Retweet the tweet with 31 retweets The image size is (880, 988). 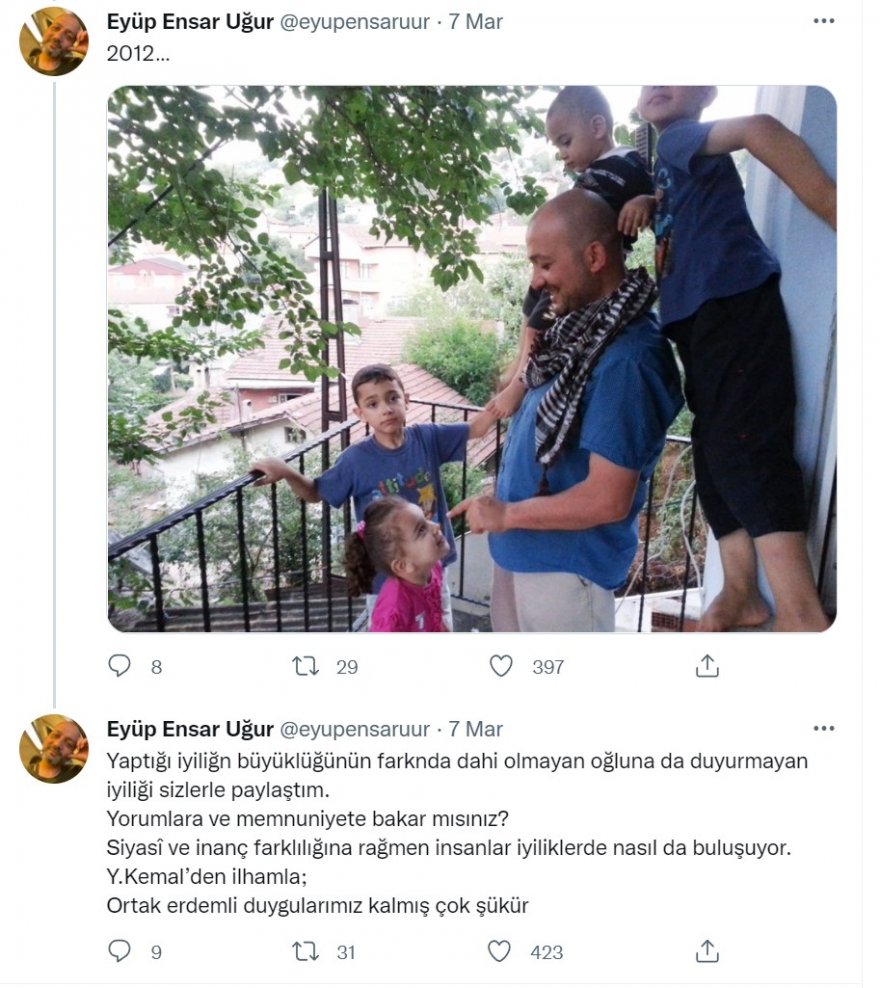[x=306, y=951]
